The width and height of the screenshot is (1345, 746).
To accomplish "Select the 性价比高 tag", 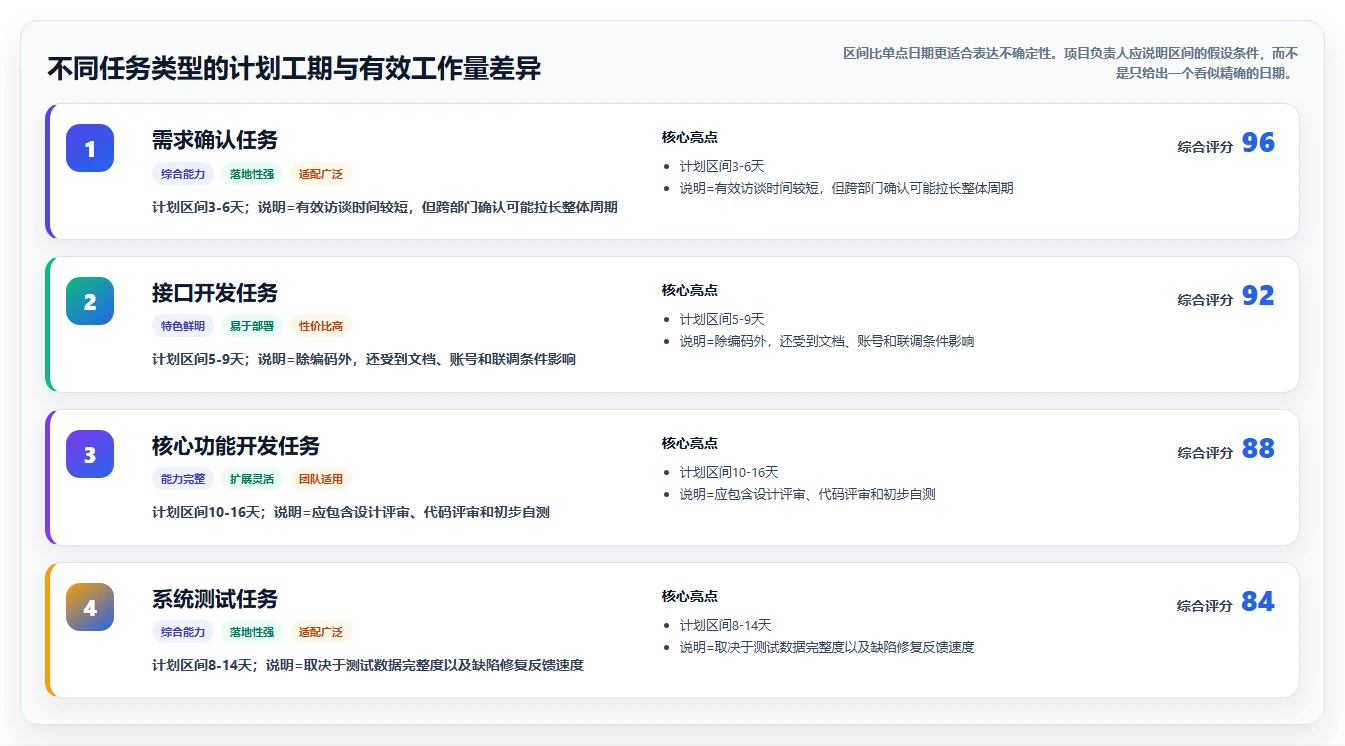I will 321,326.
